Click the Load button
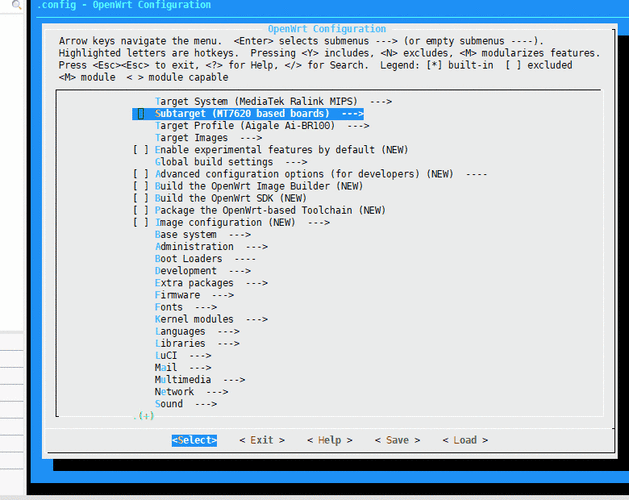 point(465,440)
